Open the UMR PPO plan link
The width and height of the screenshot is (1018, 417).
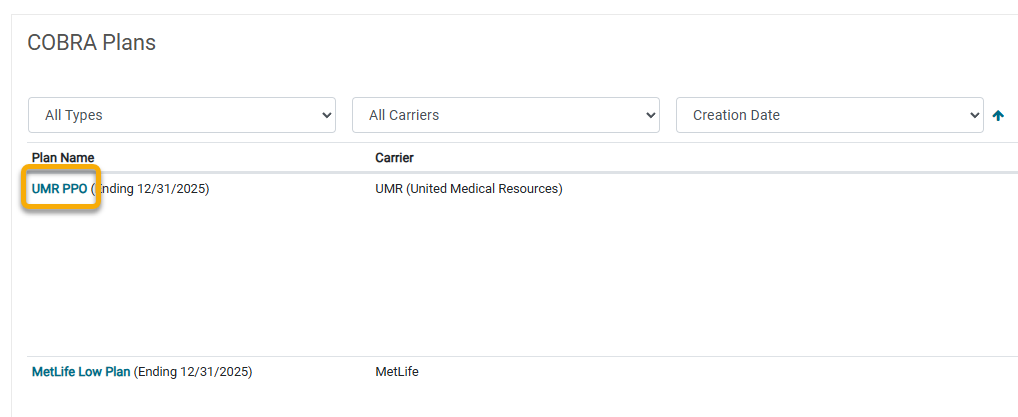(x=59, y=189)
